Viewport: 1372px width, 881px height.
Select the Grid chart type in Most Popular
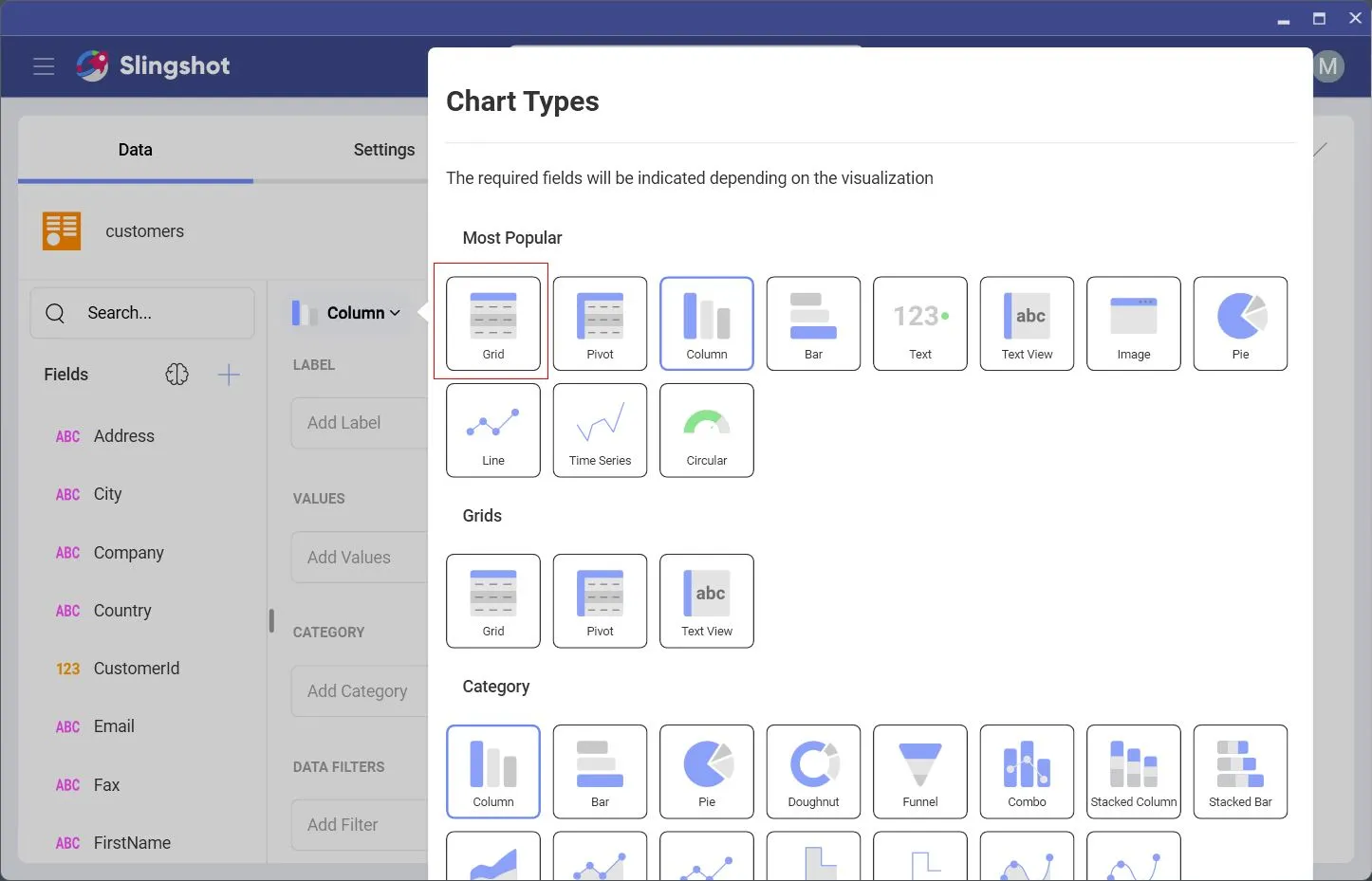492,323
